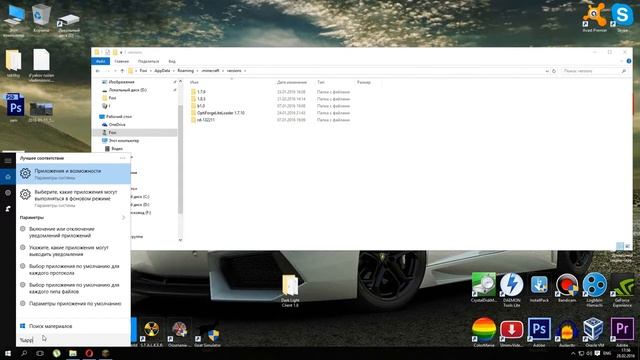Click the Windows Start button

point(7,353)
